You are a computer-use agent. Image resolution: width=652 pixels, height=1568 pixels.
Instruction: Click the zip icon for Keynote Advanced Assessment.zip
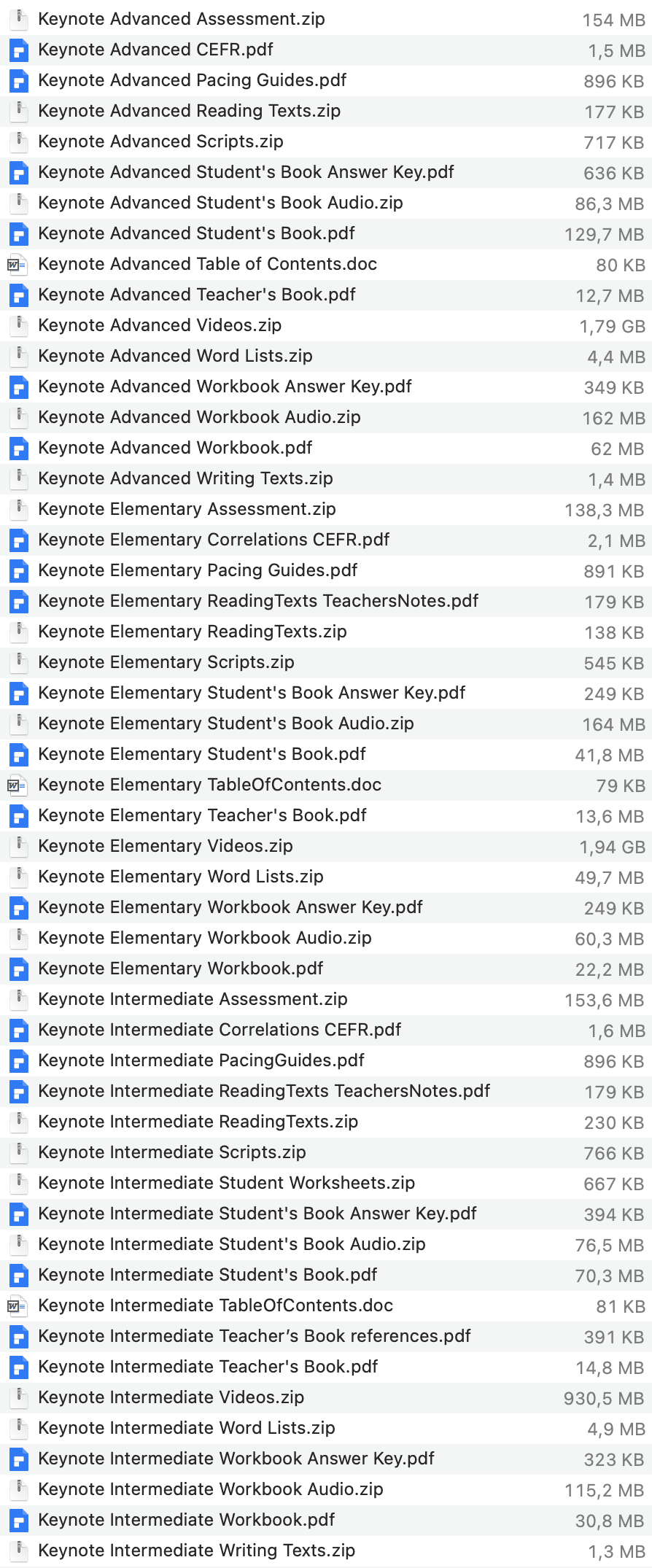click(x=18, y=19)
